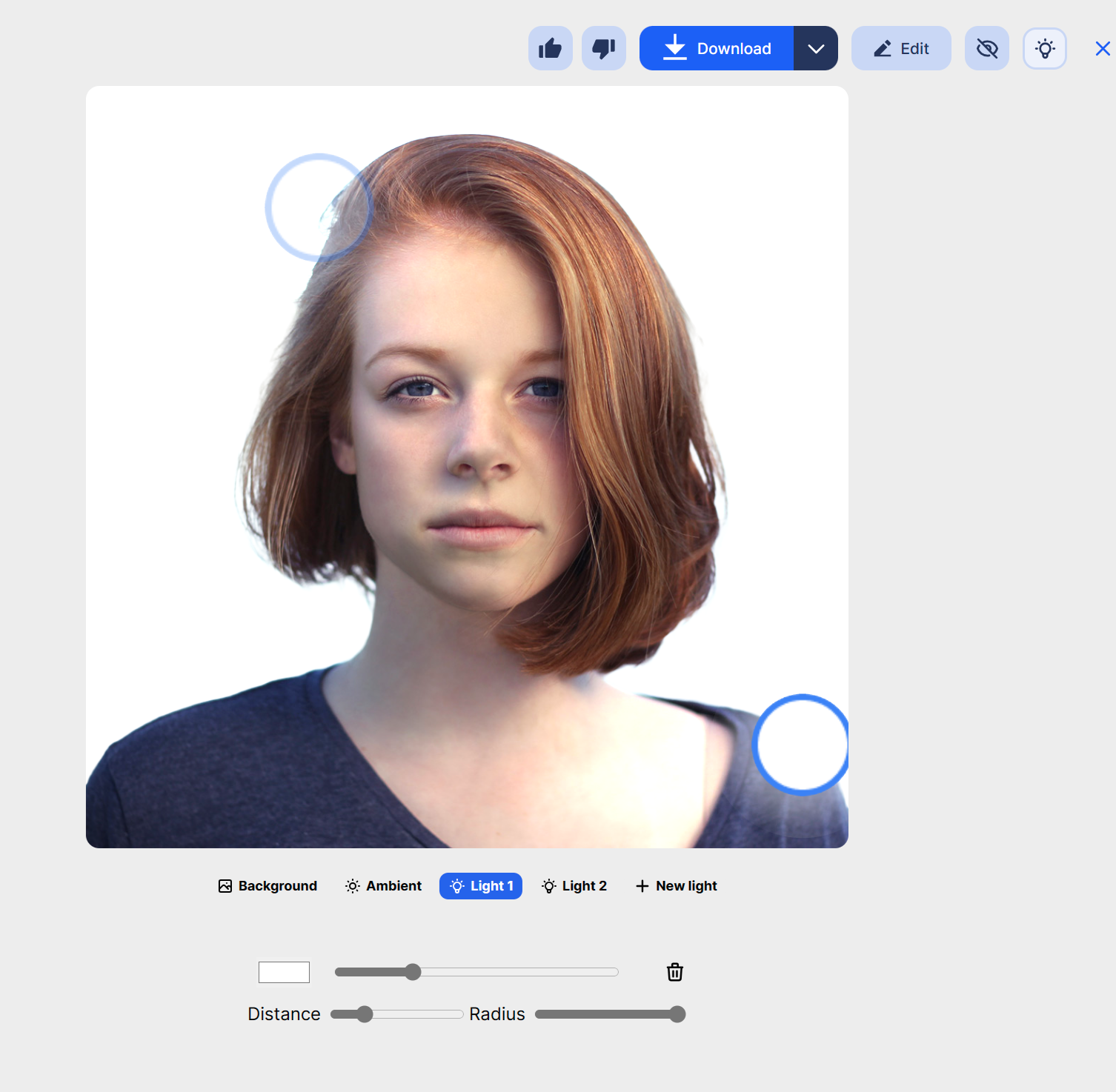This screenshot has width=1116, height=1092.
Task: Expand the Download options chevron
Action: click(816, 47)
